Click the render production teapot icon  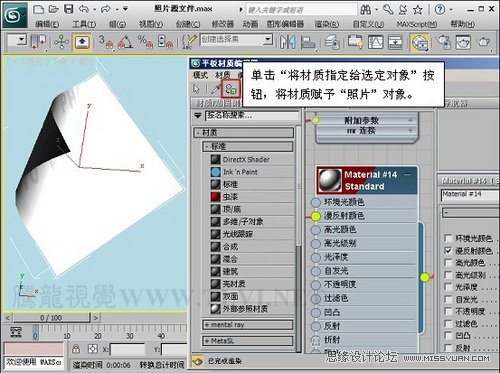pyautogui.click(x=483, y=42)
